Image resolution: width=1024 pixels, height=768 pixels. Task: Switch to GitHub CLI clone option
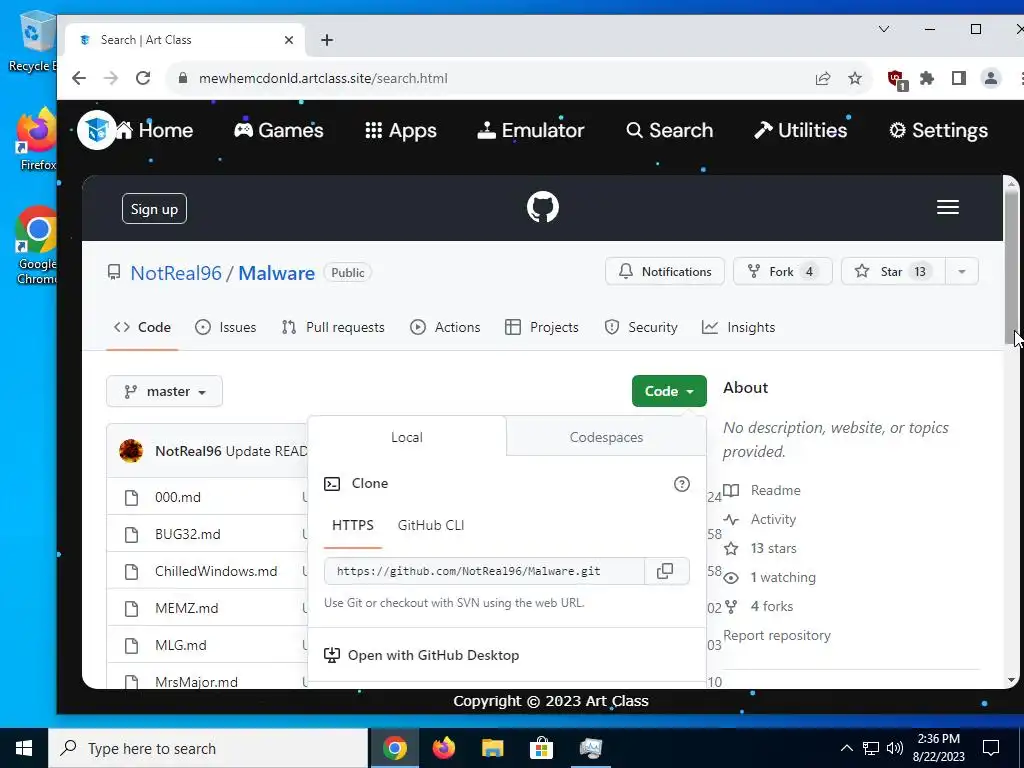(x=431, y=525)
